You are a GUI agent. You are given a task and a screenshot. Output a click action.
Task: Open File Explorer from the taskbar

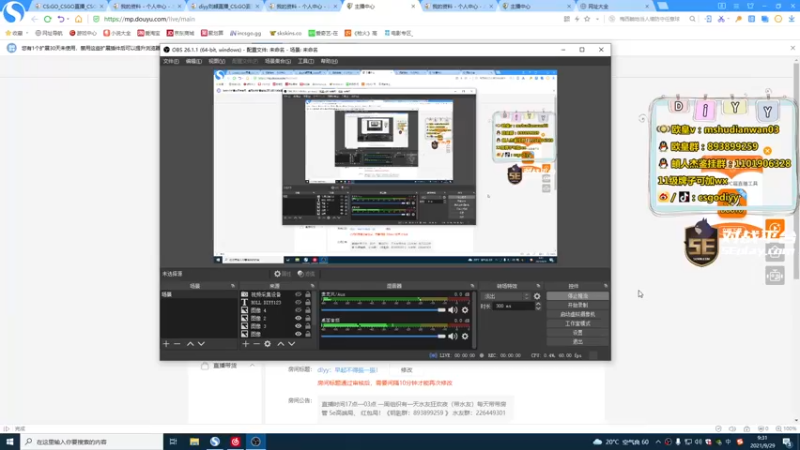pos(194,442)
